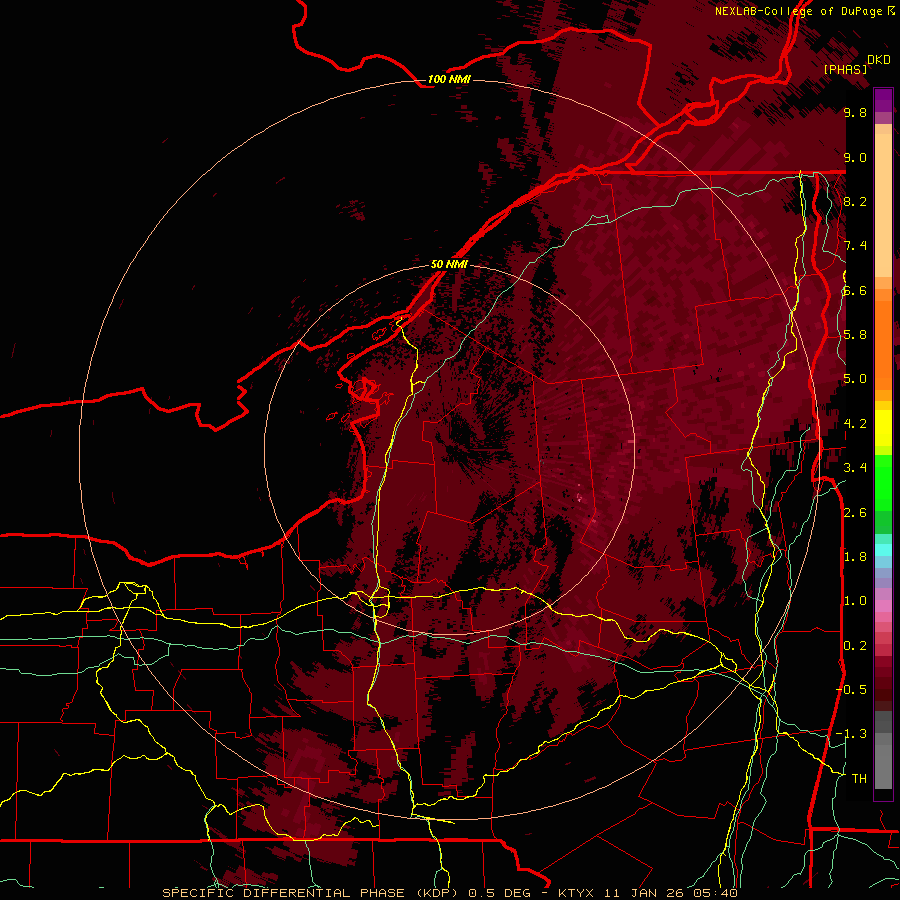
Task: Click the (KDP) caption text
Action: (x=439, y=893)
